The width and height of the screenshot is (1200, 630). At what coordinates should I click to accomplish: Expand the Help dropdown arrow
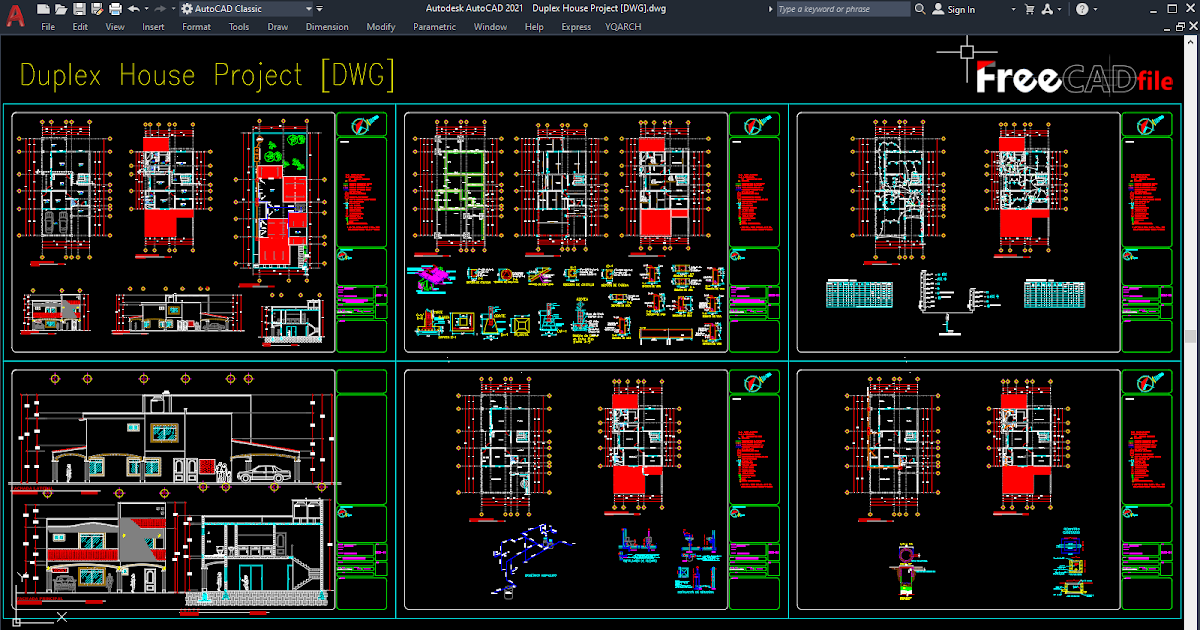coord(1096,9)
